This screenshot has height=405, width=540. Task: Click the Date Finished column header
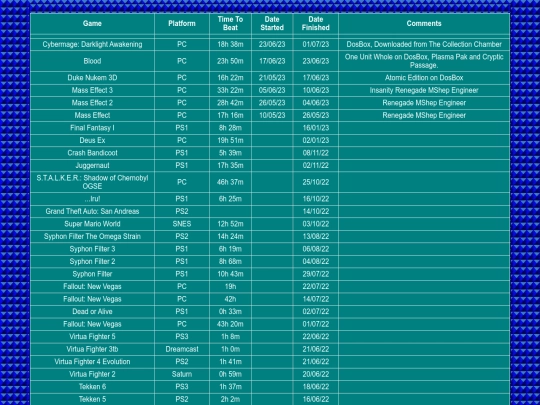coord(315,23)
